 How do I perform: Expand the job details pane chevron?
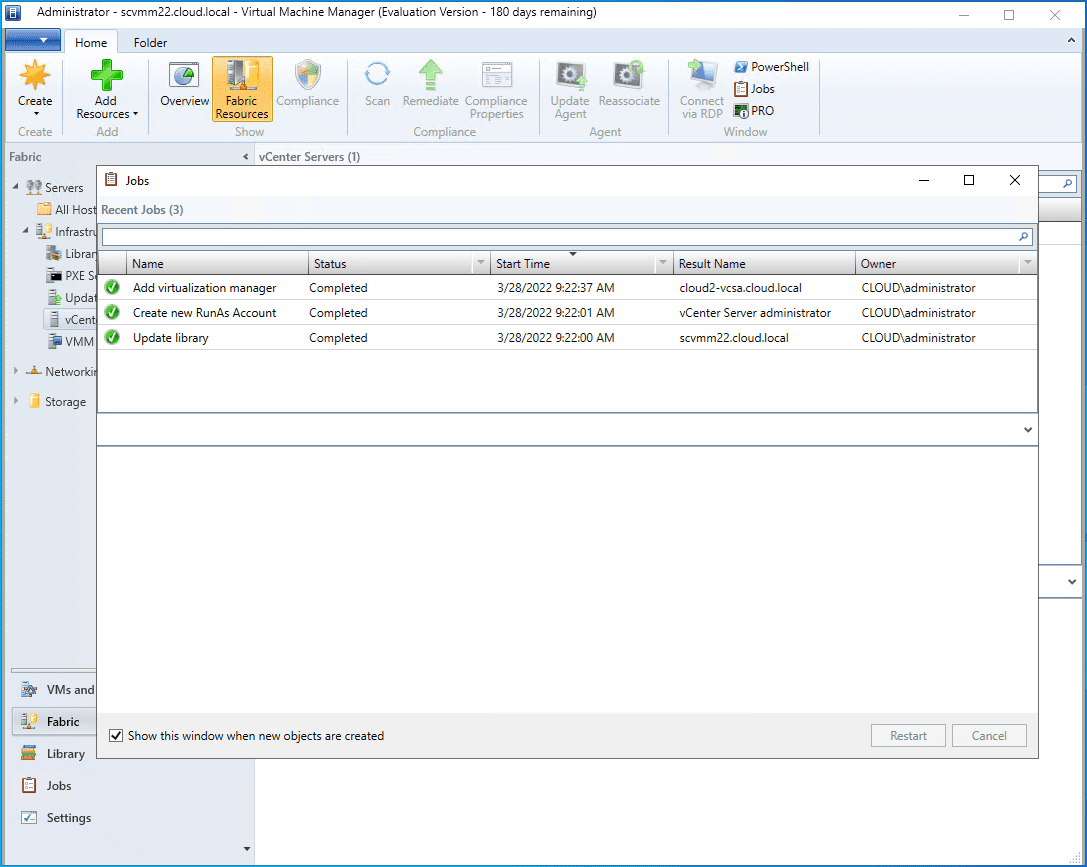coord(1027,430)
